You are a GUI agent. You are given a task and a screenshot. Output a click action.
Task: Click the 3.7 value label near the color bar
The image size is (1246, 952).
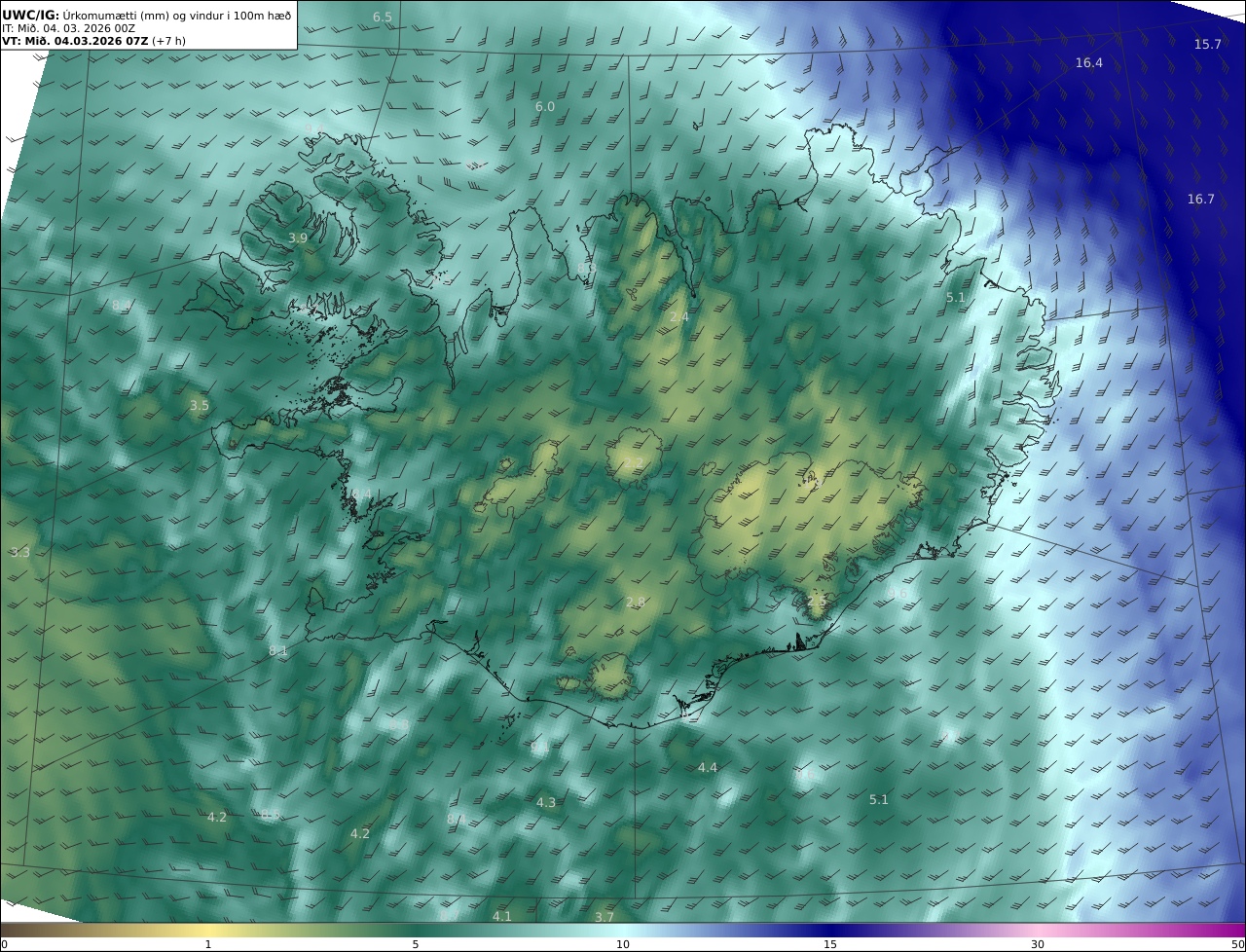pyautogui.click(x=605, y=918)
